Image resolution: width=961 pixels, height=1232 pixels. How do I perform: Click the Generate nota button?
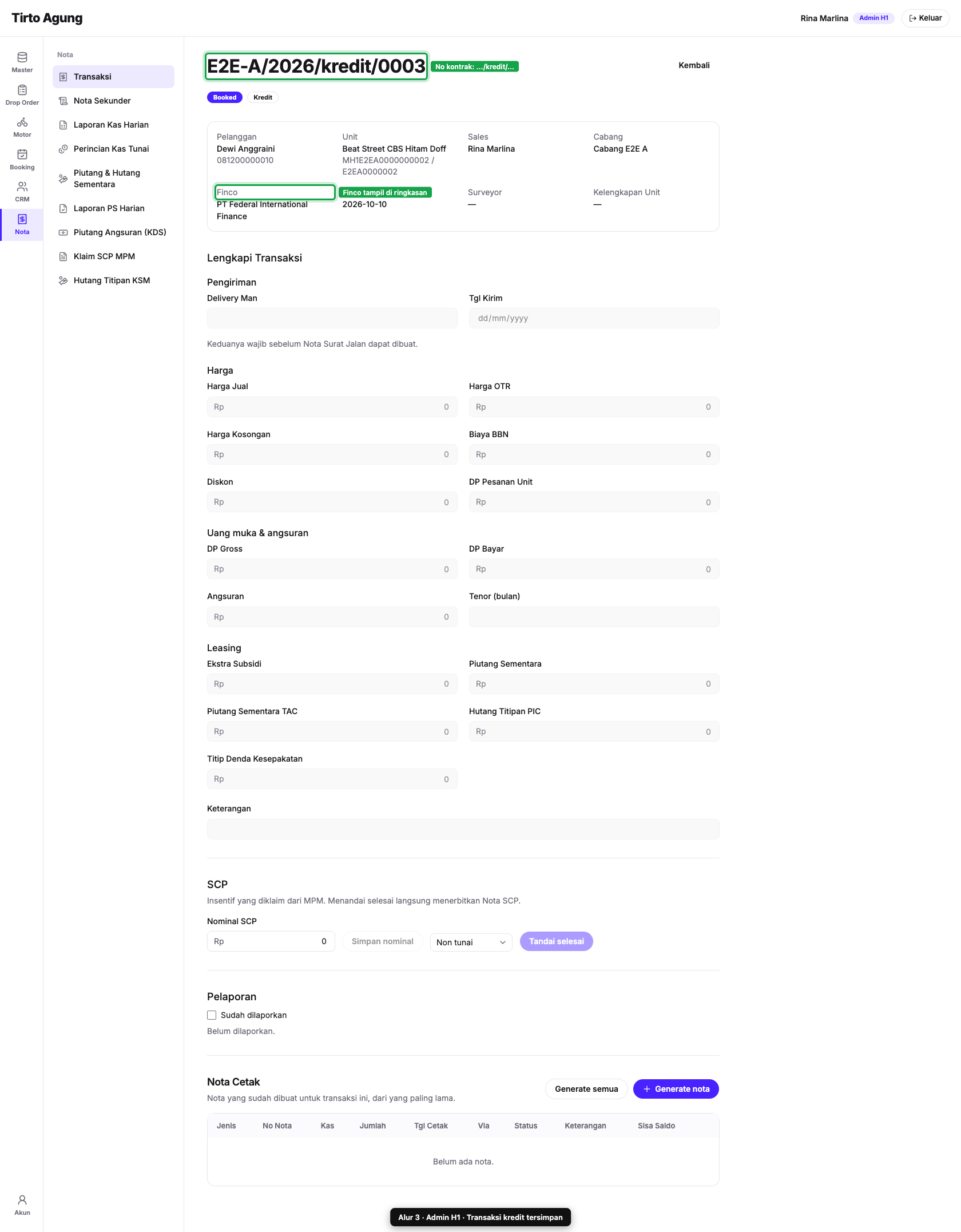pos(676,1089)
